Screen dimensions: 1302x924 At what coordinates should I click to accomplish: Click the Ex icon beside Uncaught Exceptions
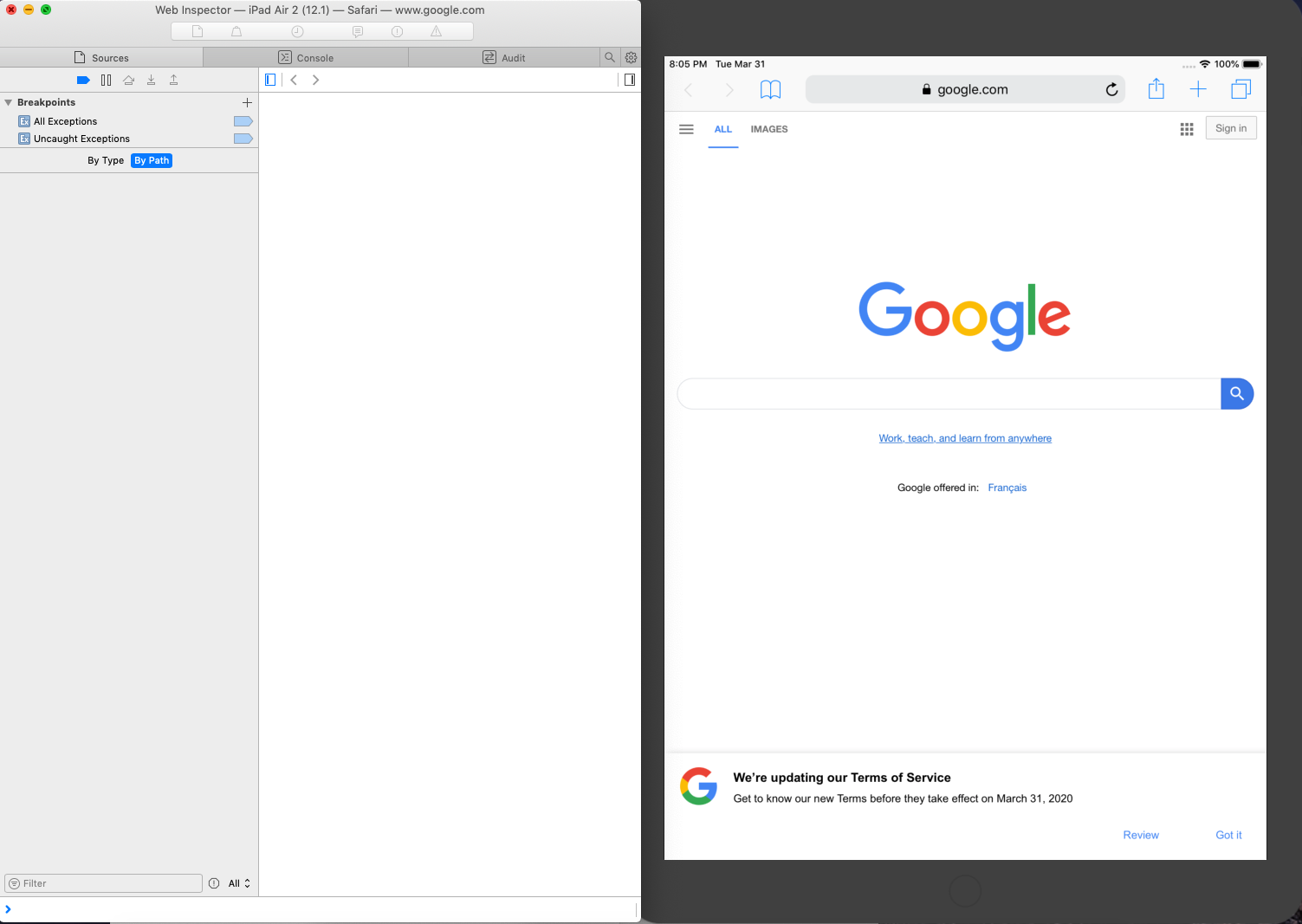(x=24, y=139)
